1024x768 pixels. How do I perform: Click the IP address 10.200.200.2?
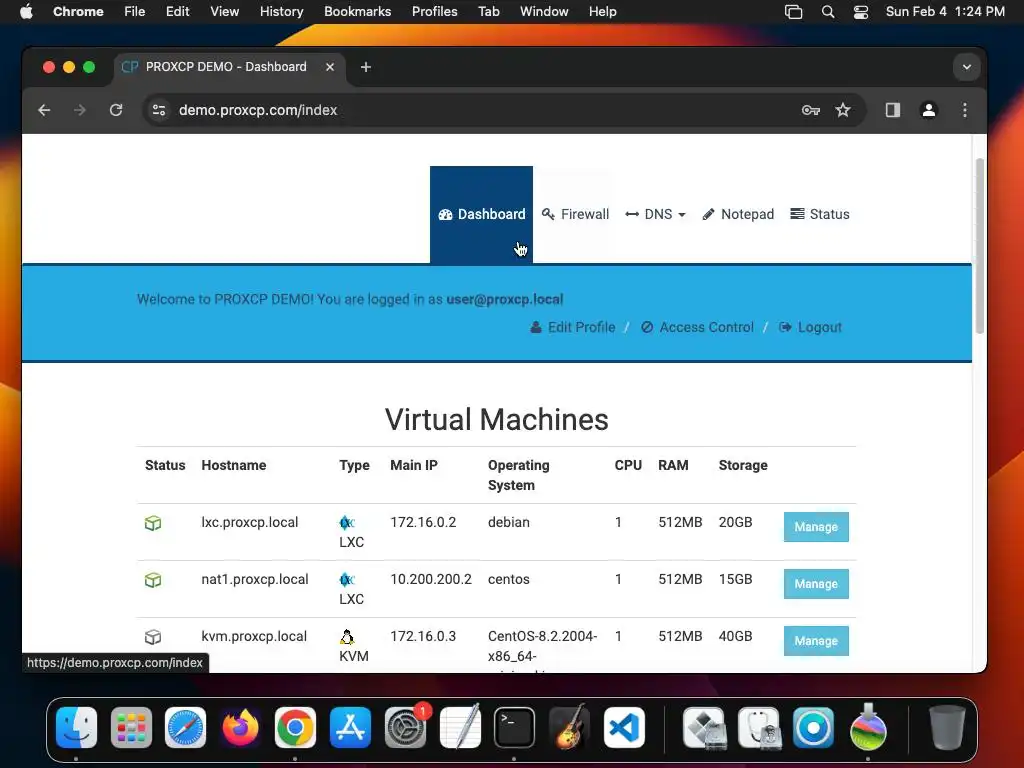click(431, 579)
